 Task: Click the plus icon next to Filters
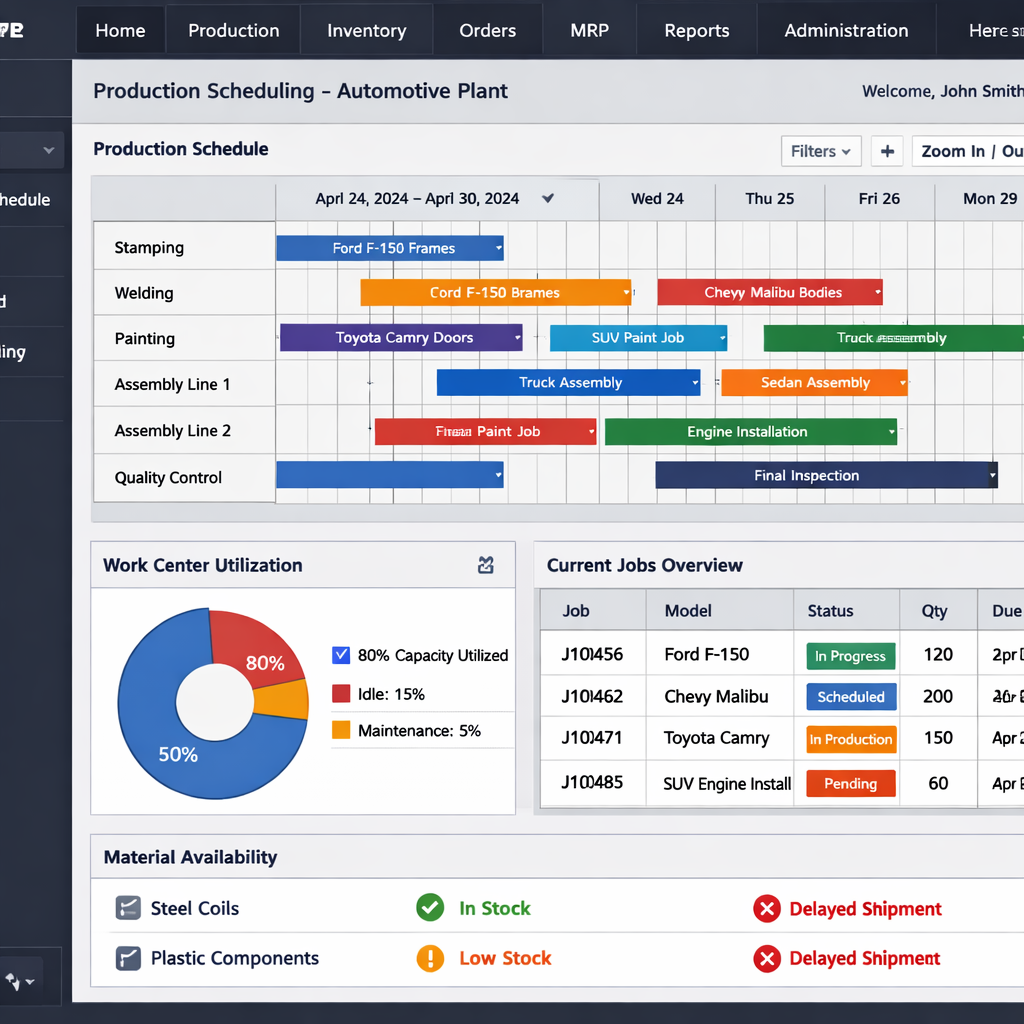pos(887,151)
